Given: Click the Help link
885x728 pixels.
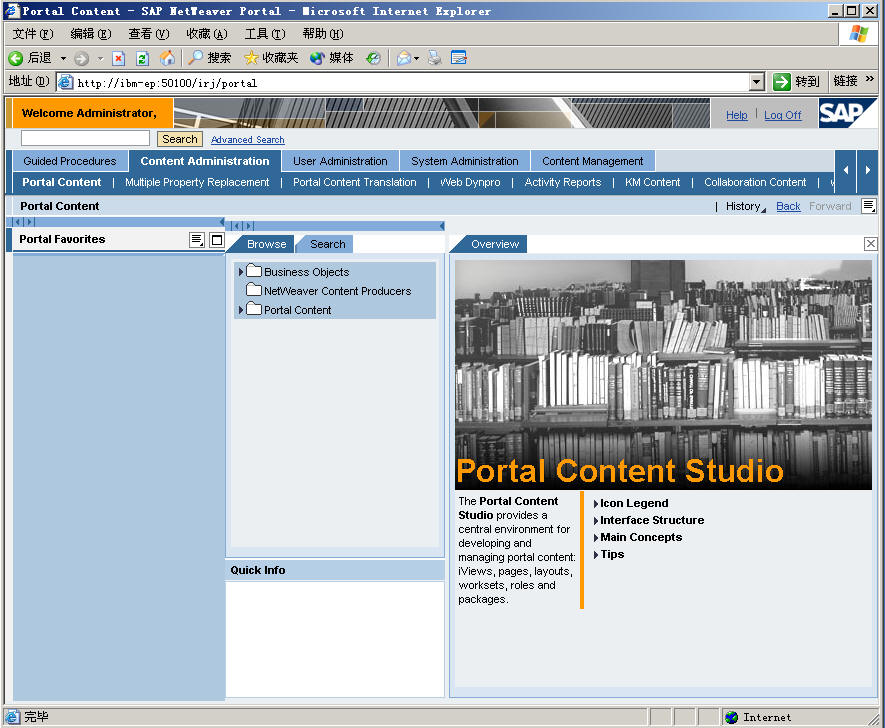Looking at the screenshot, I should 737,115.
